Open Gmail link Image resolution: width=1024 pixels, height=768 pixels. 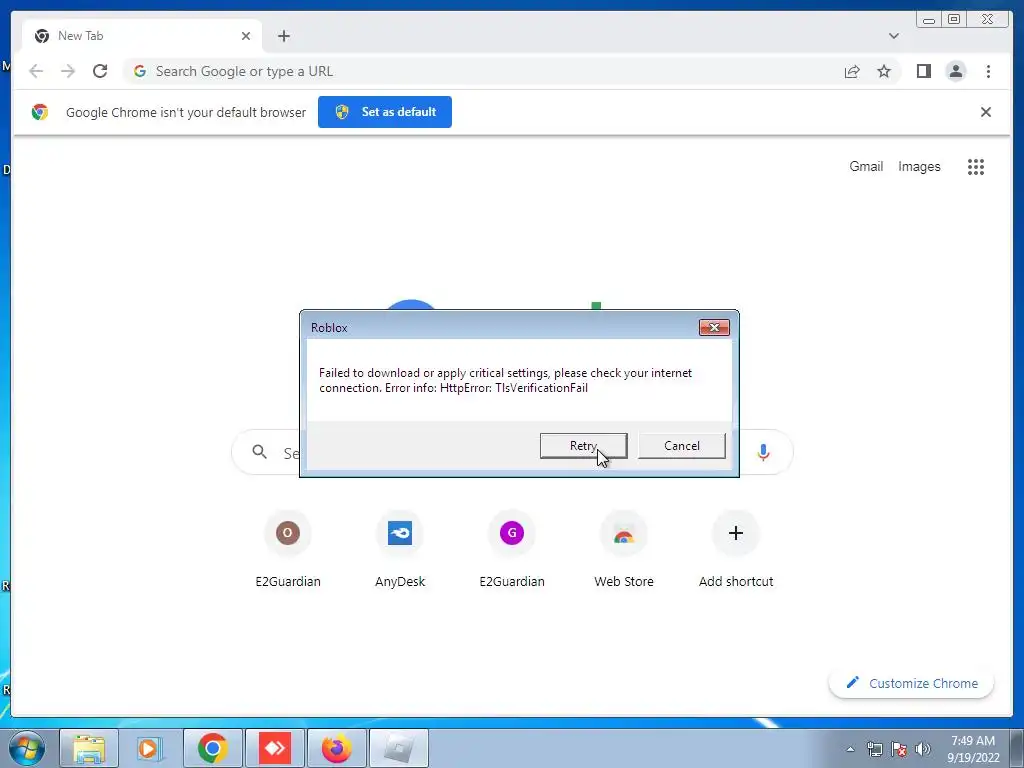pos(866,167)
